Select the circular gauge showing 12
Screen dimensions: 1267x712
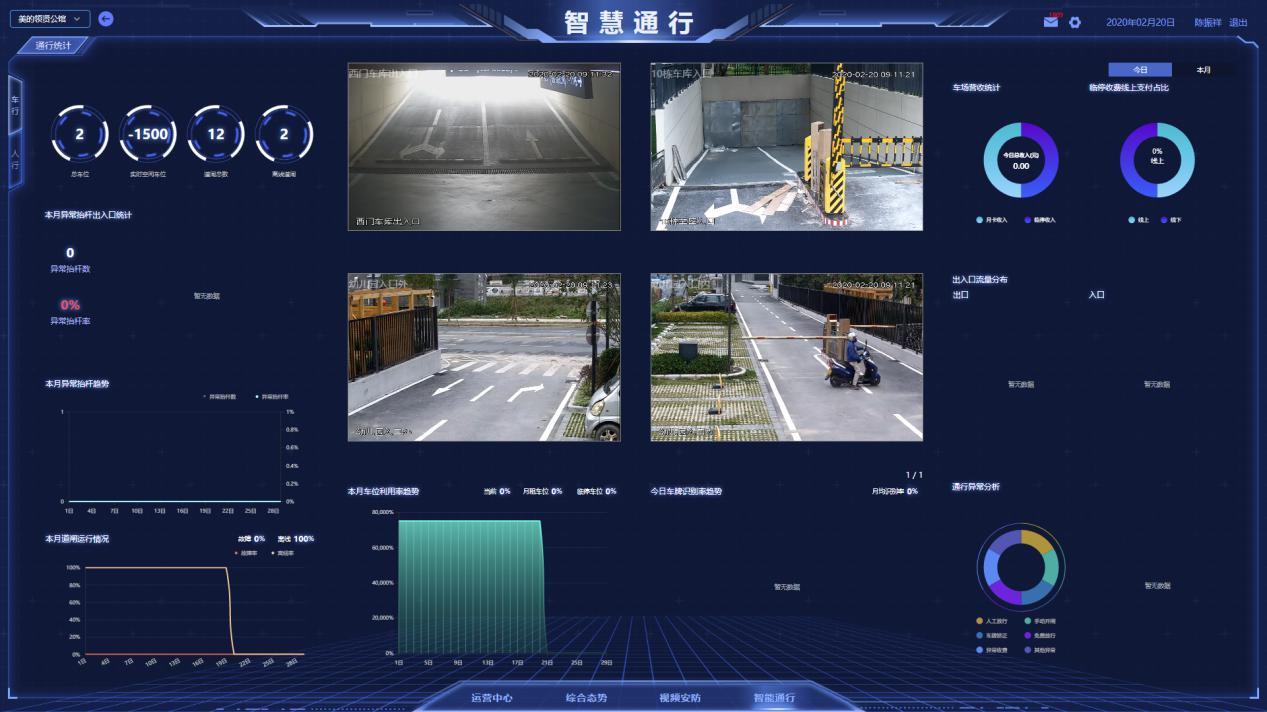(x=216, y=134)
